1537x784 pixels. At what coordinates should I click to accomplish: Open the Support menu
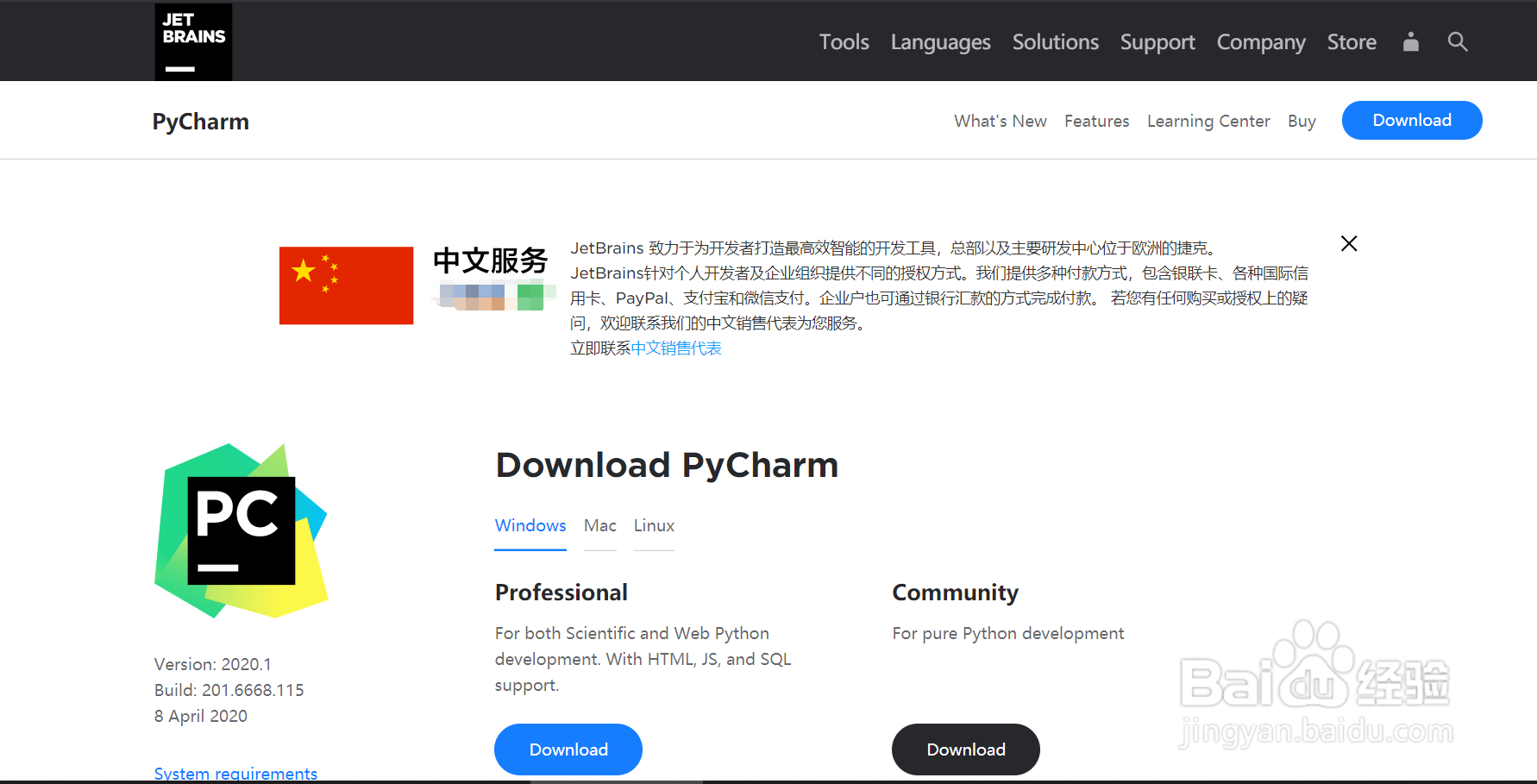1157,42
